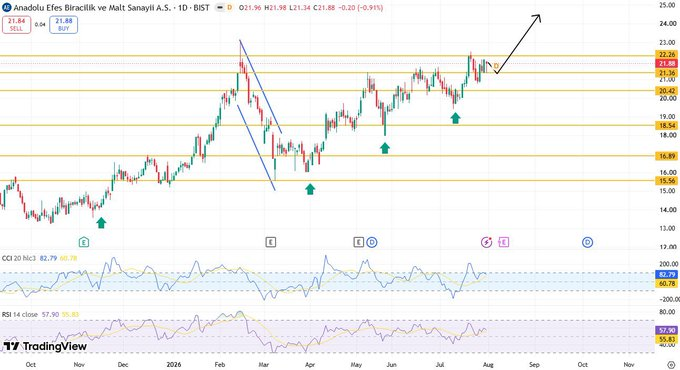Click the 19.00 price axis label
This screenshot has width=680, height=370.
click(667, 116)
